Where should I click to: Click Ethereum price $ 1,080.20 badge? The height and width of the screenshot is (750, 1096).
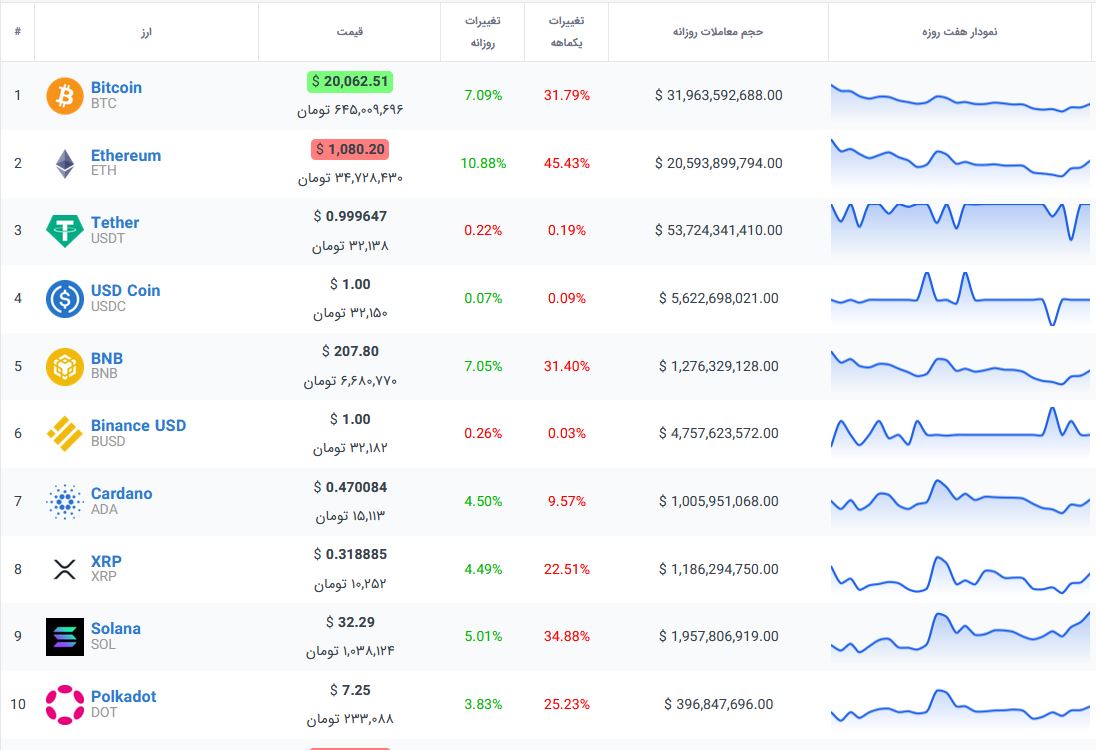349,149
